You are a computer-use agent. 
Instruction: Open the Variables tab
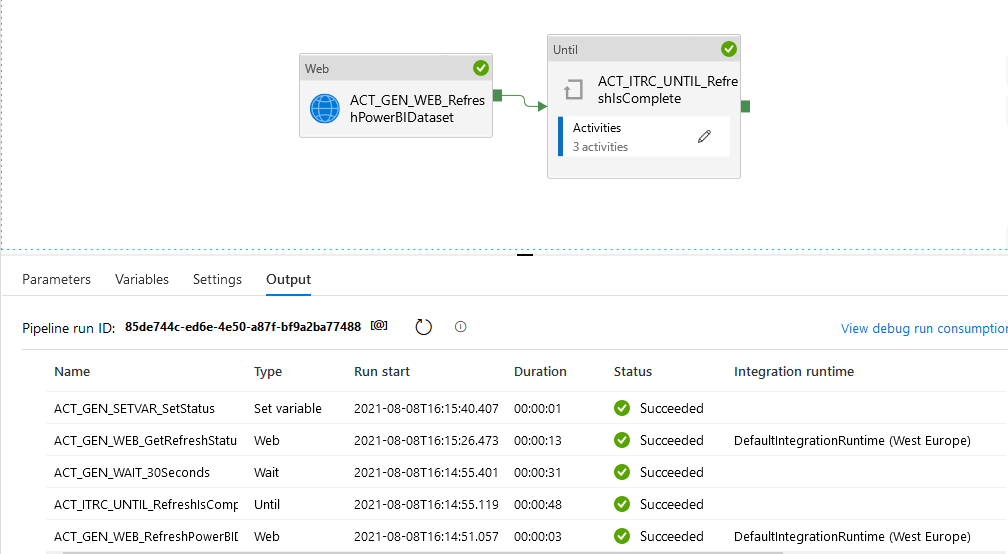click(142, 280)
